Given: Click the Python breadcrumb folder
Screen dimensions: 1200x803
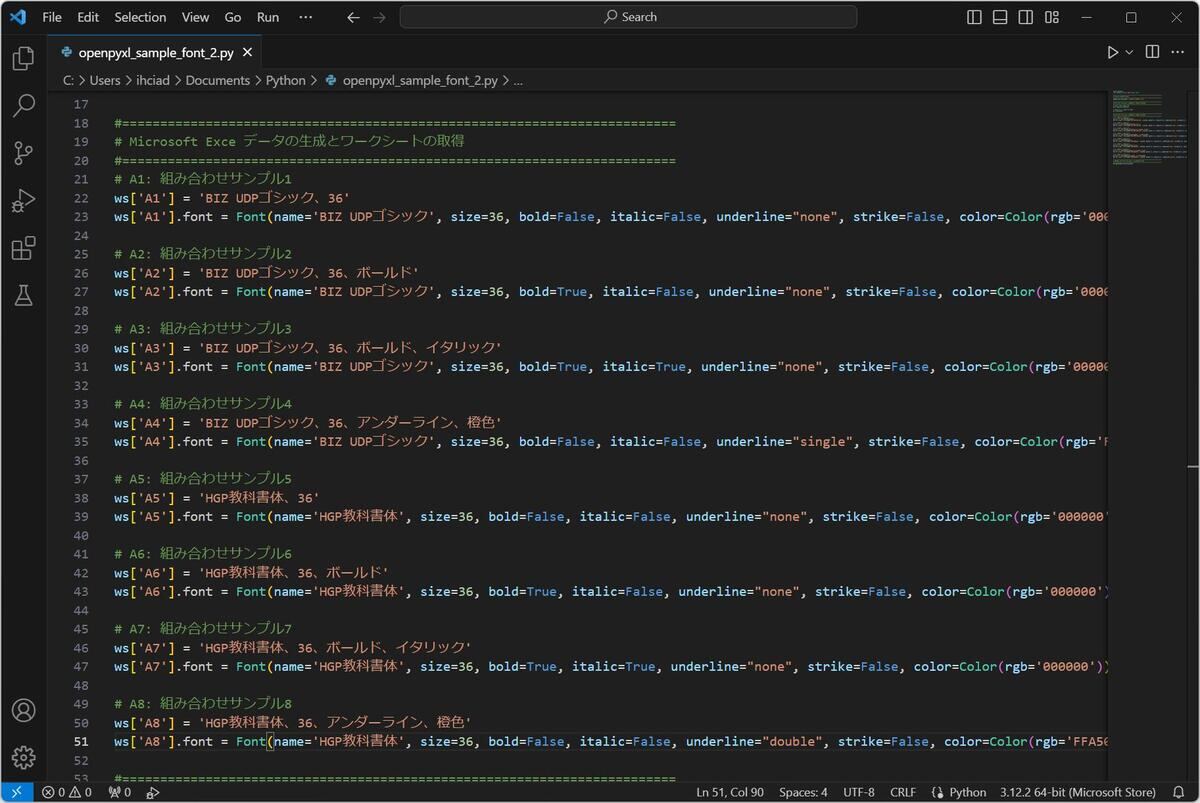Looking at the screenshot, I should 285,80.
